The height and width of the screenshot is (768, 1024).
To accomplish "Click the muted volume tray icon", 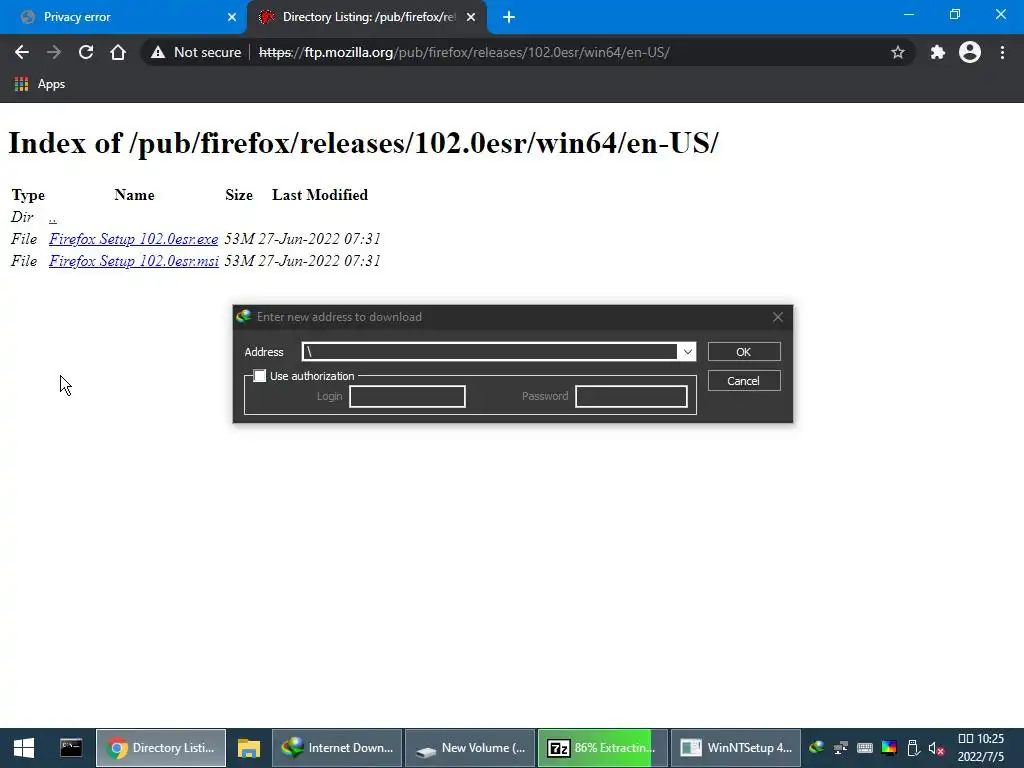I will (x=936, y=748).
